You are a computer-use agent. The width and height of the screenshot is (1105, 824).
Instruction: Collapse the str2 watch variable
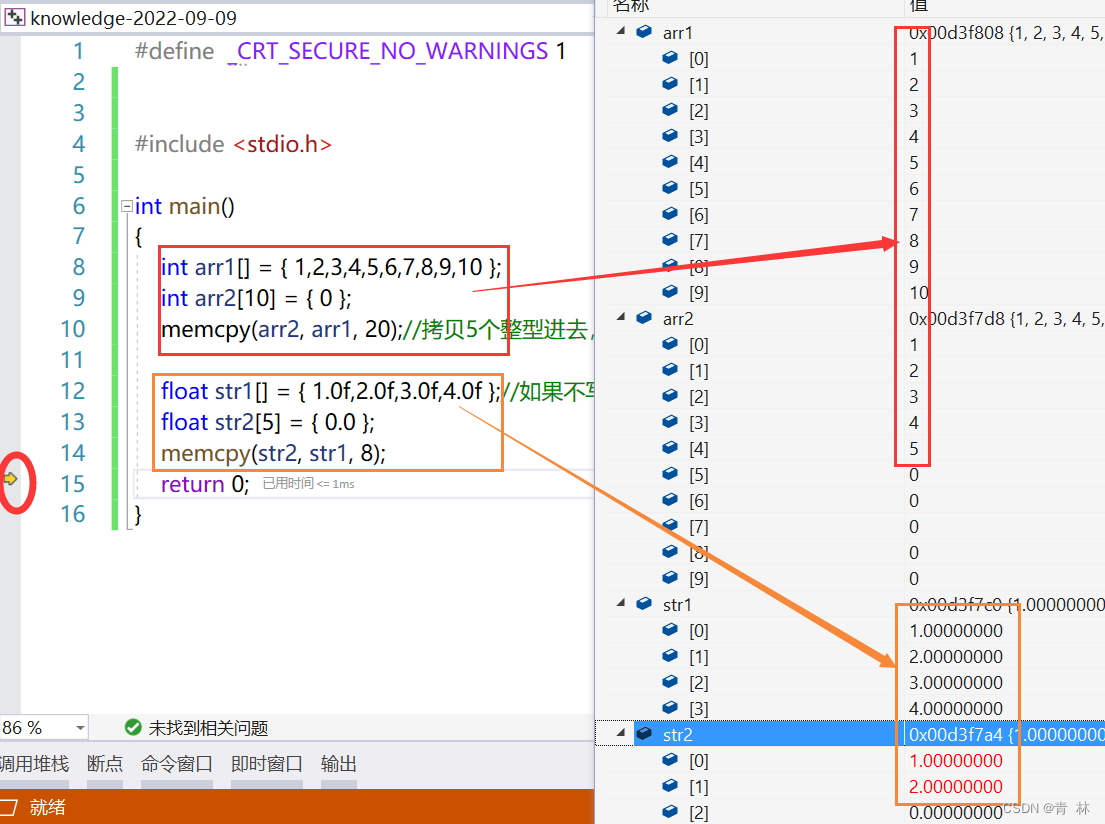coord(621,734)
